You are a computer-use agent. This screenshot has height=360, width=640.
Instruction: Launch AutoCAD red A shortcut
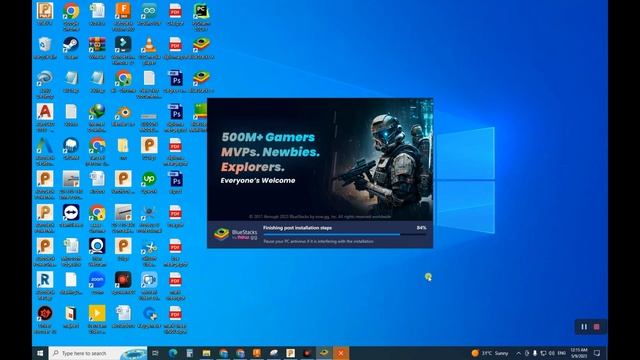[45, 117]
